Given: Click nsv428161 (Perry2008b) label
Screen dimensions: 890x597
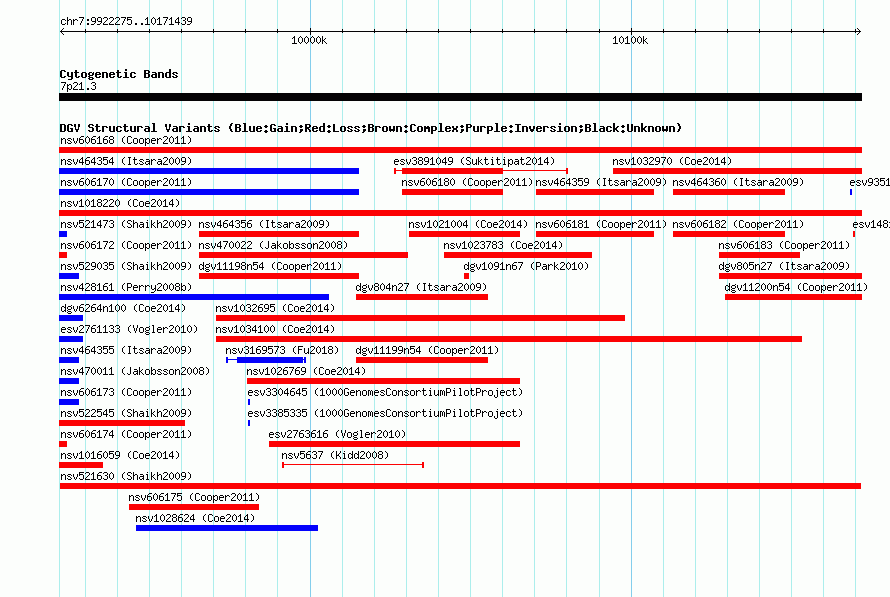Looking at the screenshot, I should 126,287.
